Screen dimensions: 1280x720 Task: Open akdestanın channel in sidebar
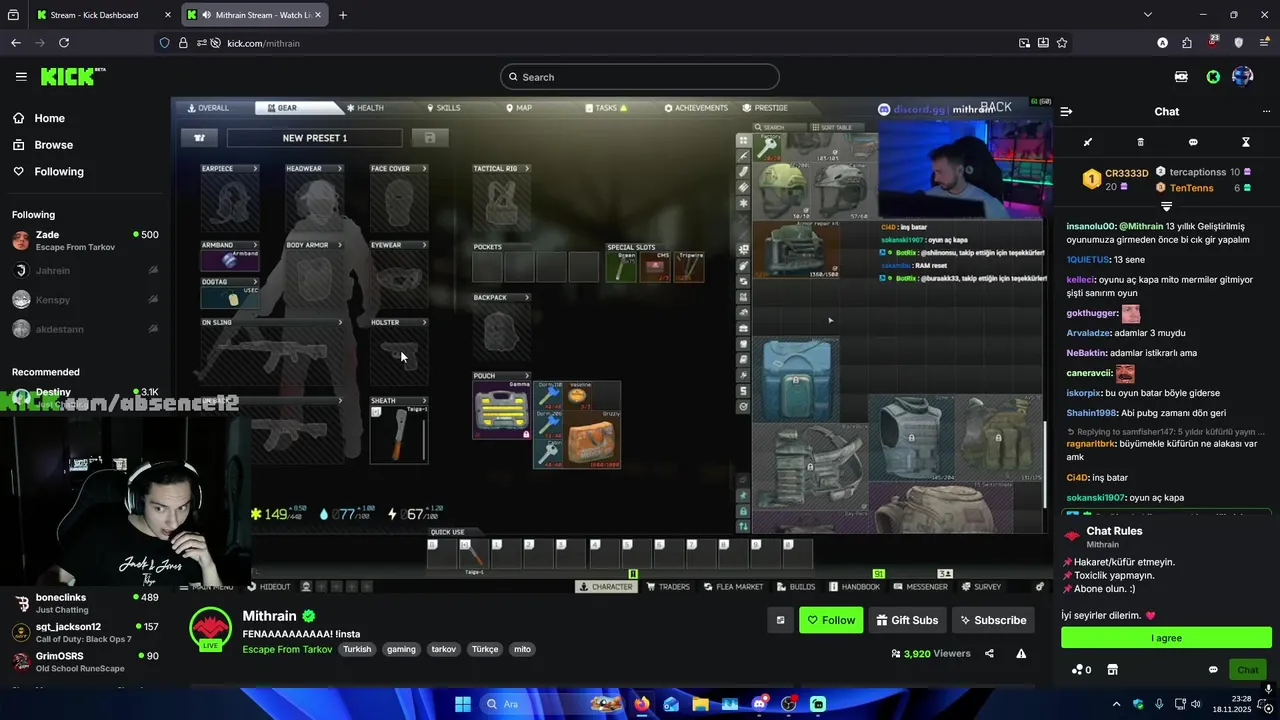85,328
